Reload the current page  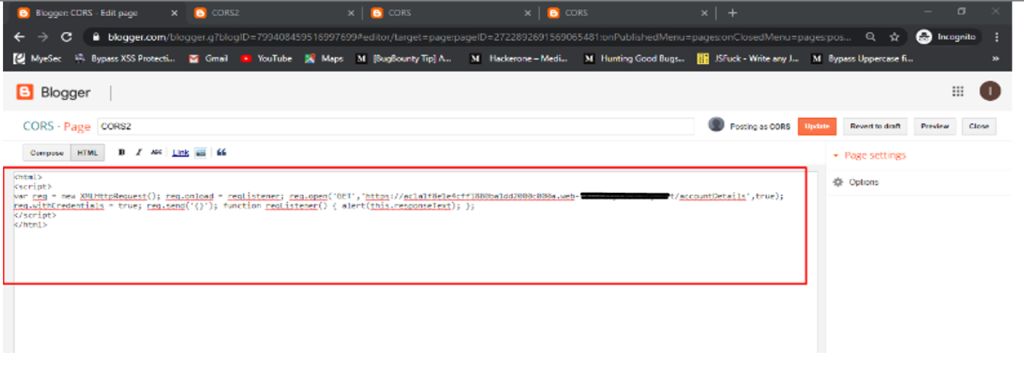(x=66, y=37)
